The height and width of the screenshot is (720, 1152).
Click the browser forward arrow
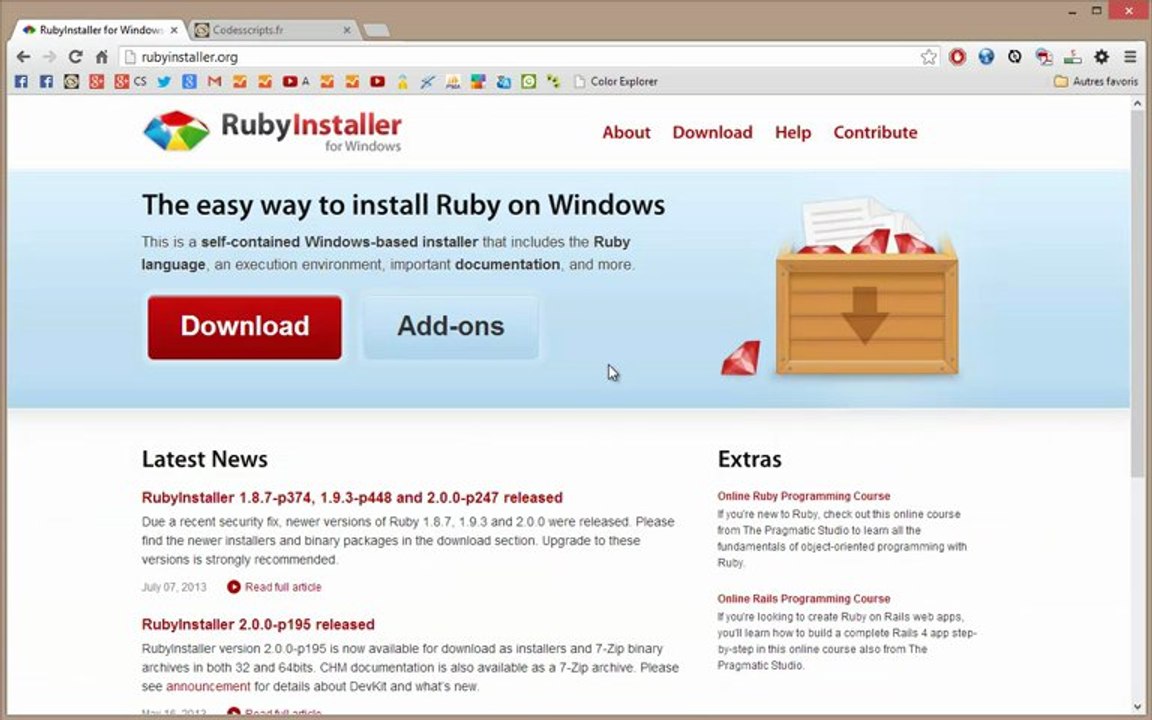(x=49, y=57)
